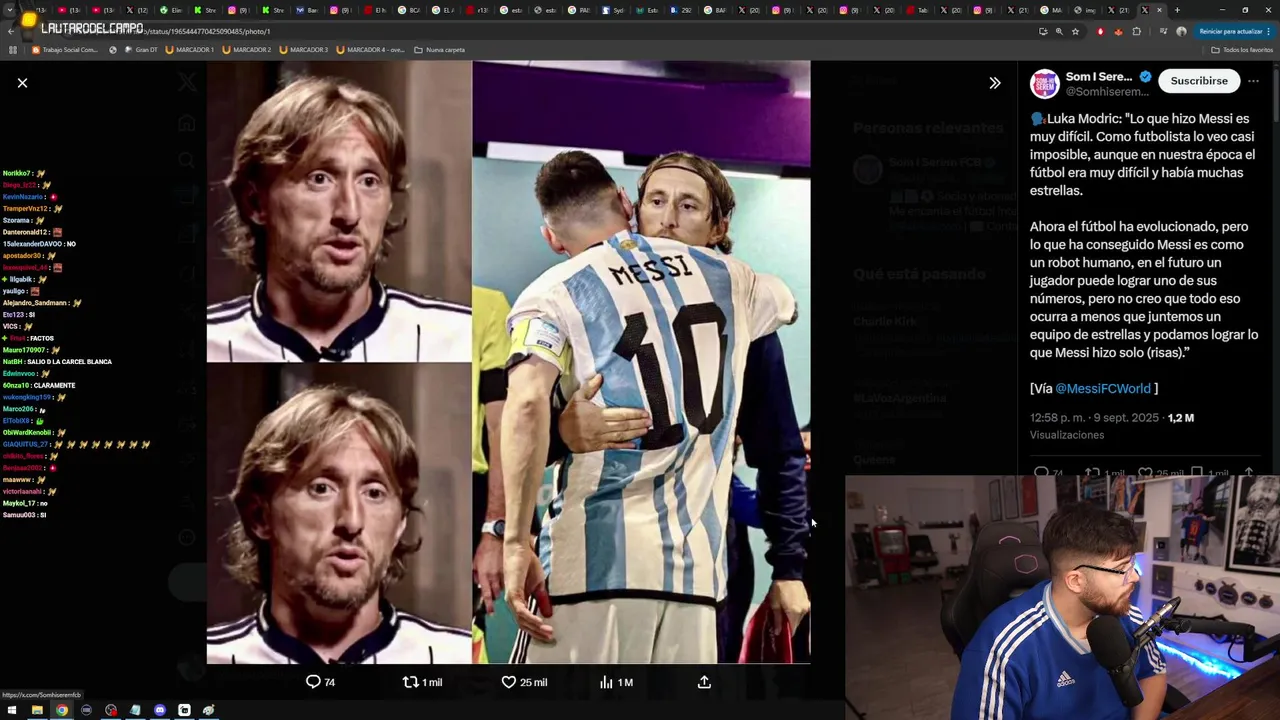
Task: Open view analytics icon showing 1 M
Action: [x=616, y=682]
